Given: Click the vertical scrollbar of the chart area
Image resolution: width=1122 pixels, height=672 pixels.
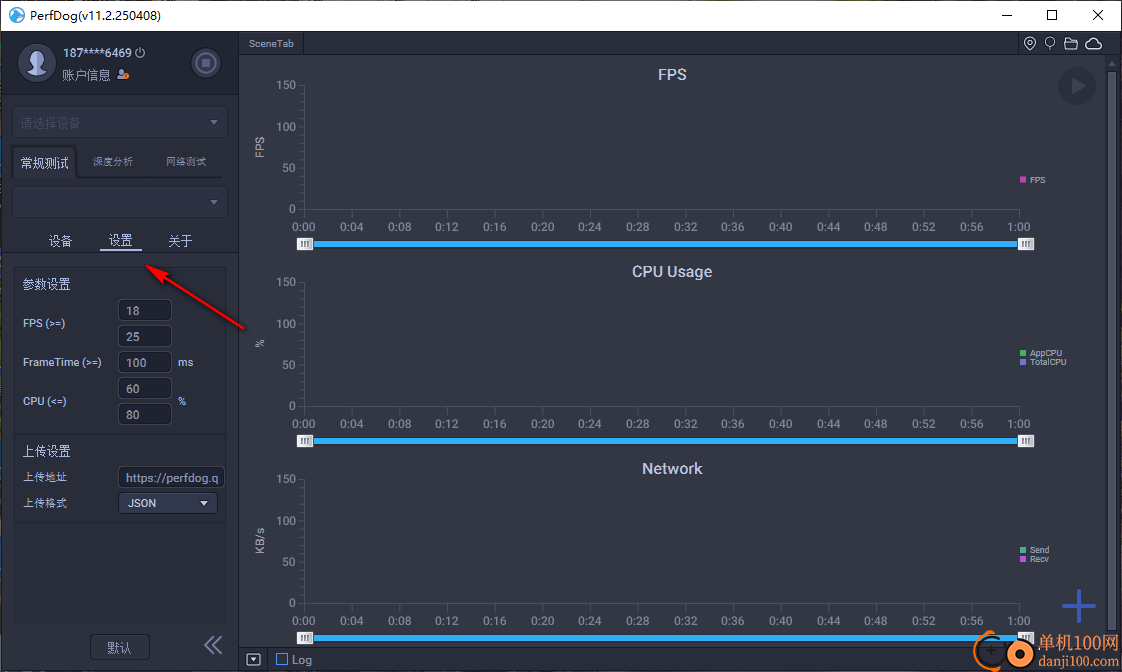Looking at the screenshot, I should [1111, 351].
